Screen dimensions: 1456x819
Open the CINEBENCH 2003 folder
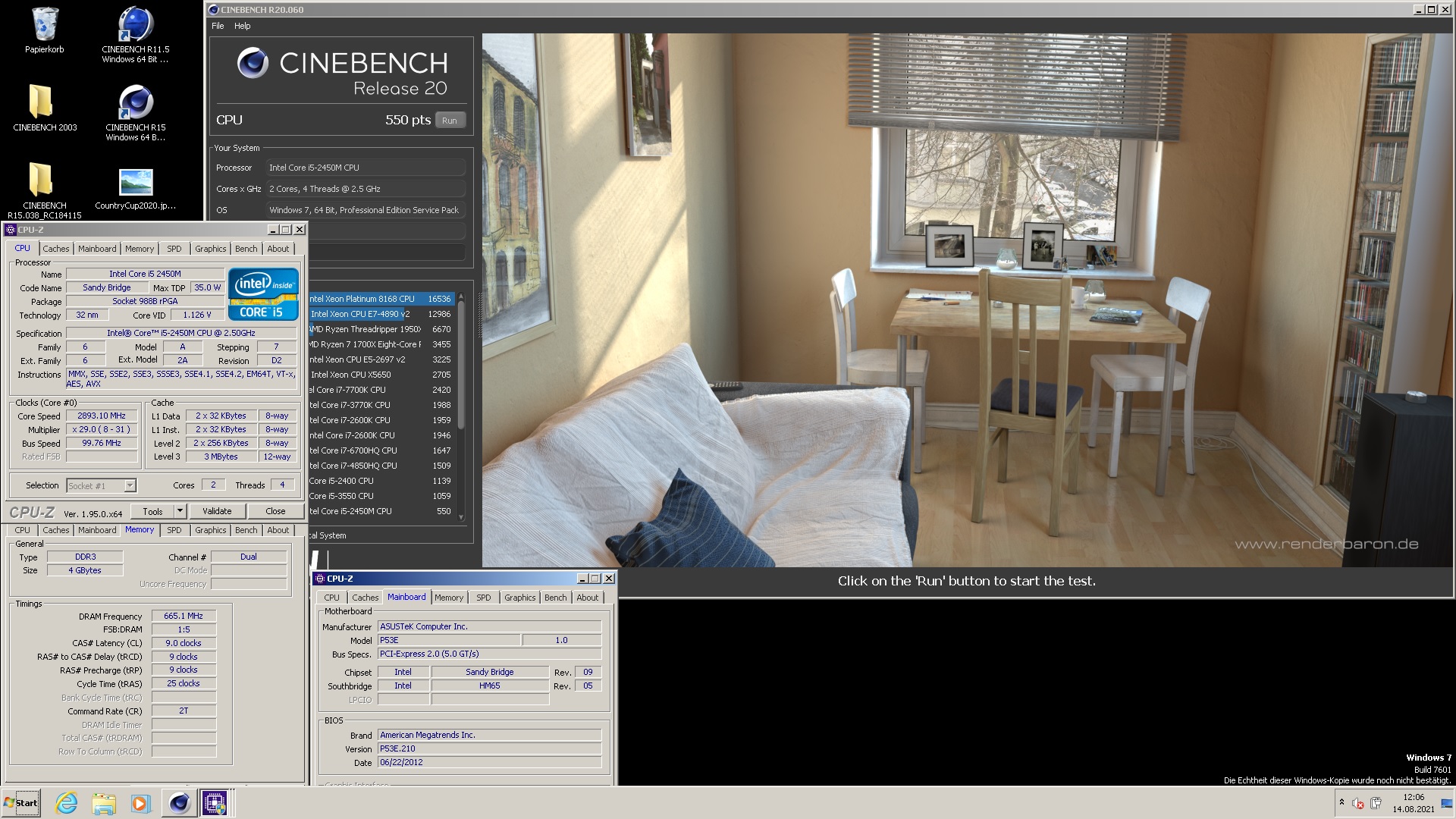[x=44, y=108]
